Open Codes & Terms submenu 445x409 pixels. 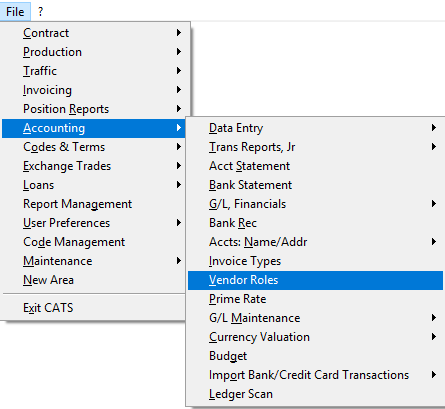(94, 147)
